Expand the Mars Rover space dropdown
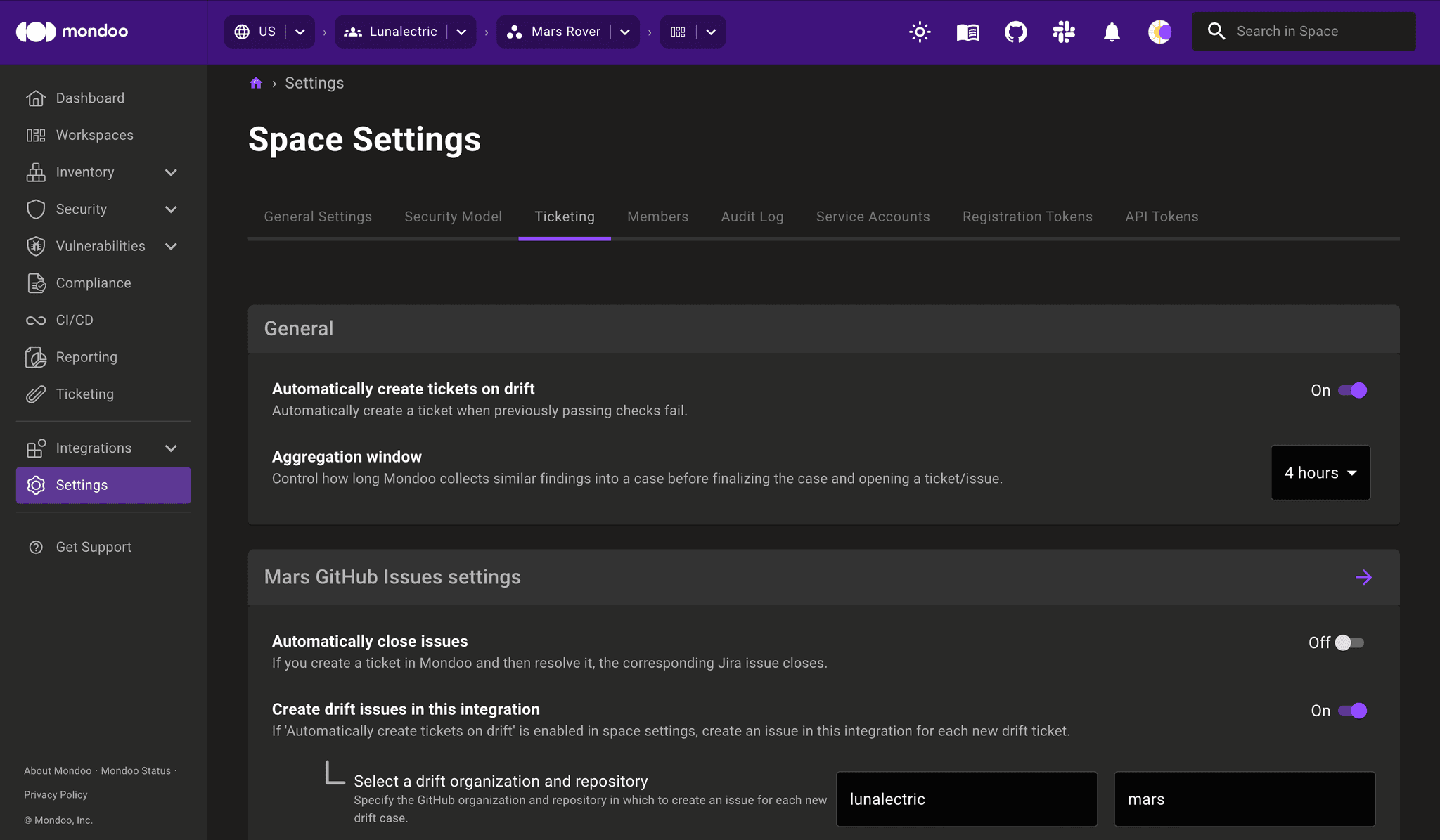The image size is (1440, 840). (625, 32)
